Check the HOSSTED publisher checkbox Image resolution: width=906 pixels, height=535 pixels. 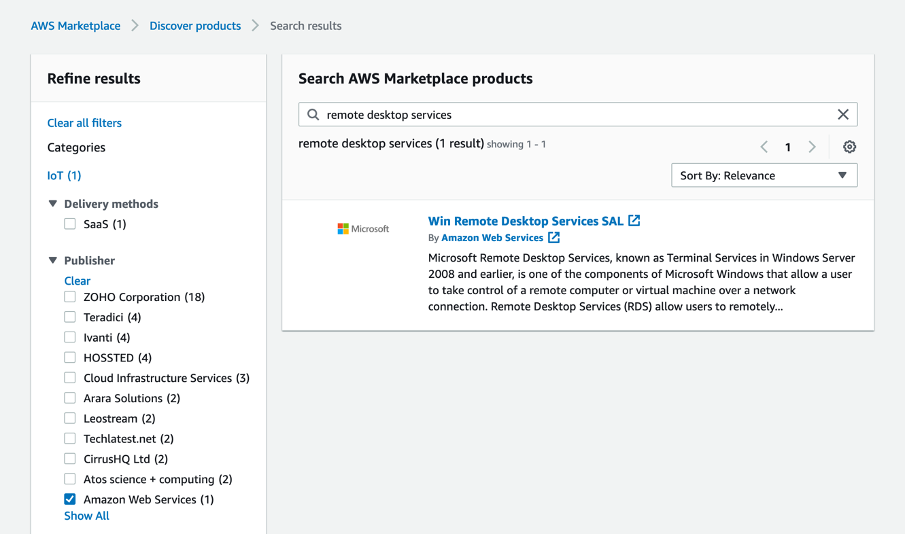pyautogui.click(x=70, y=358)
